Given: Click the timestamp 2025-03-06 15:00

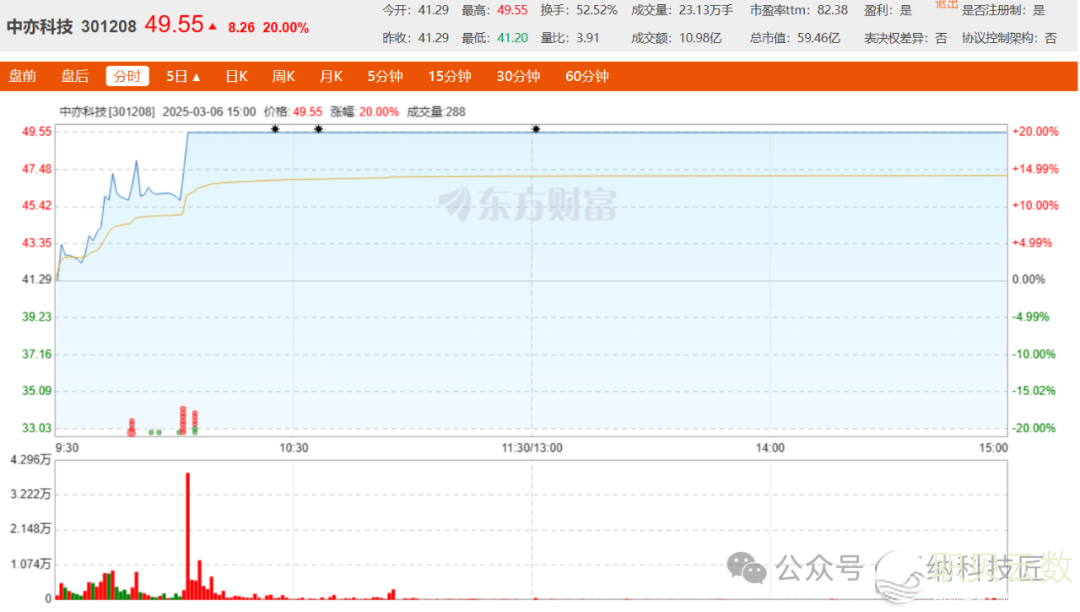Looking at the screenshot, I should pos(209,112).
